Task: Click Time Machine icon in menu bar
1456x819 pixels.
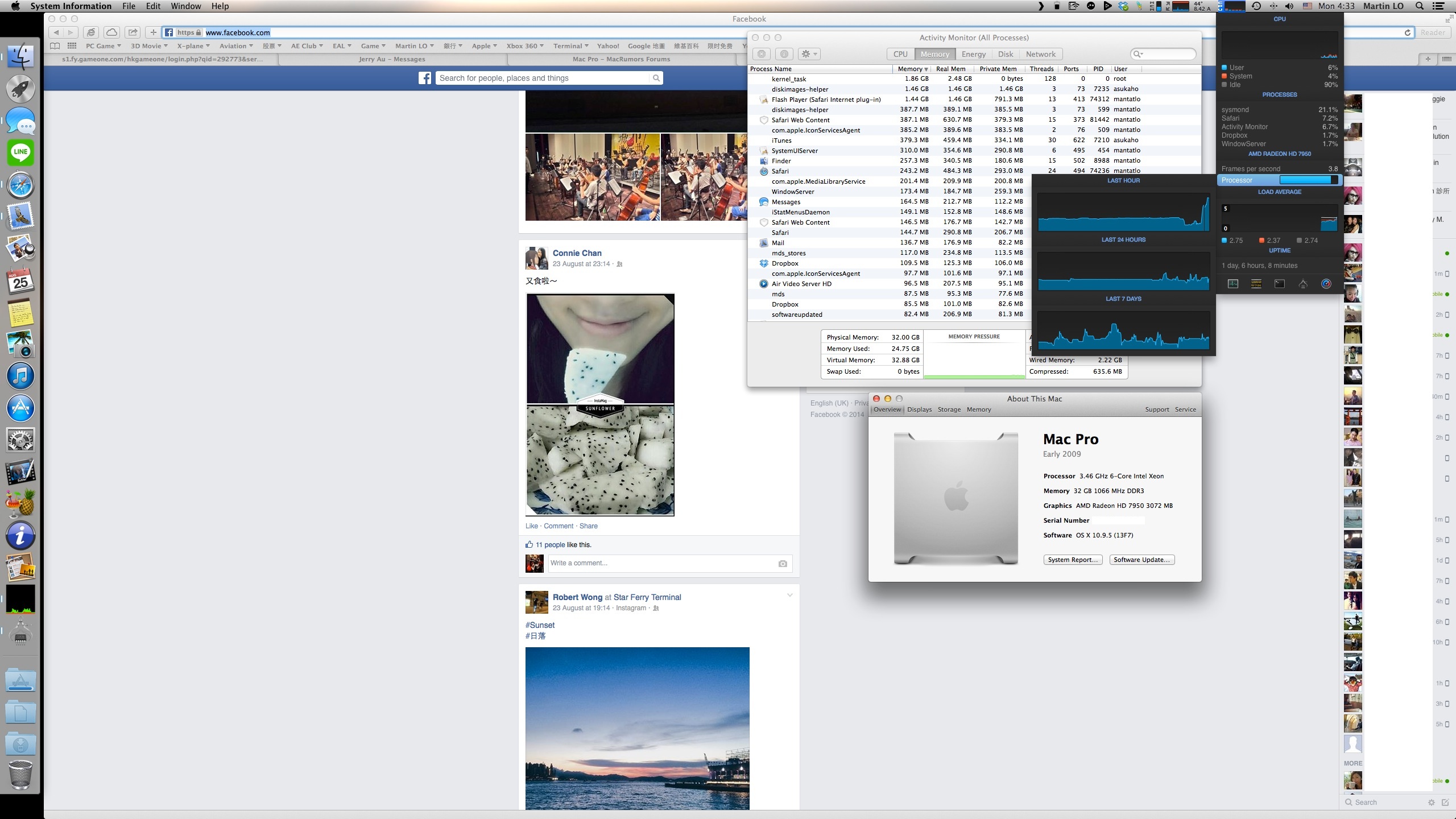Action: 1256,6
